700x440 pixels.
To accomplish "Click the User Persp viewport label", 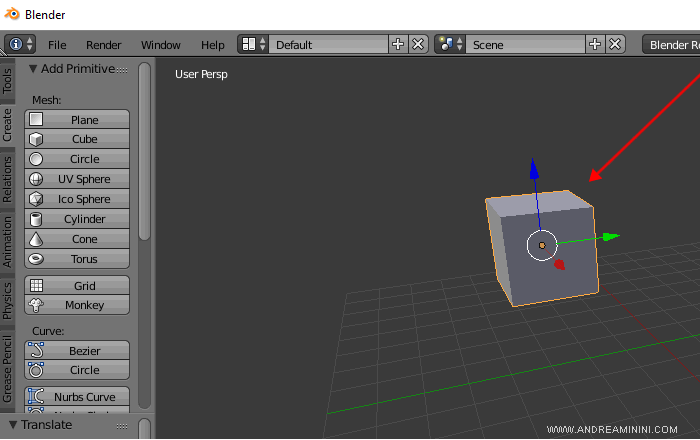I will pos(201,74).
